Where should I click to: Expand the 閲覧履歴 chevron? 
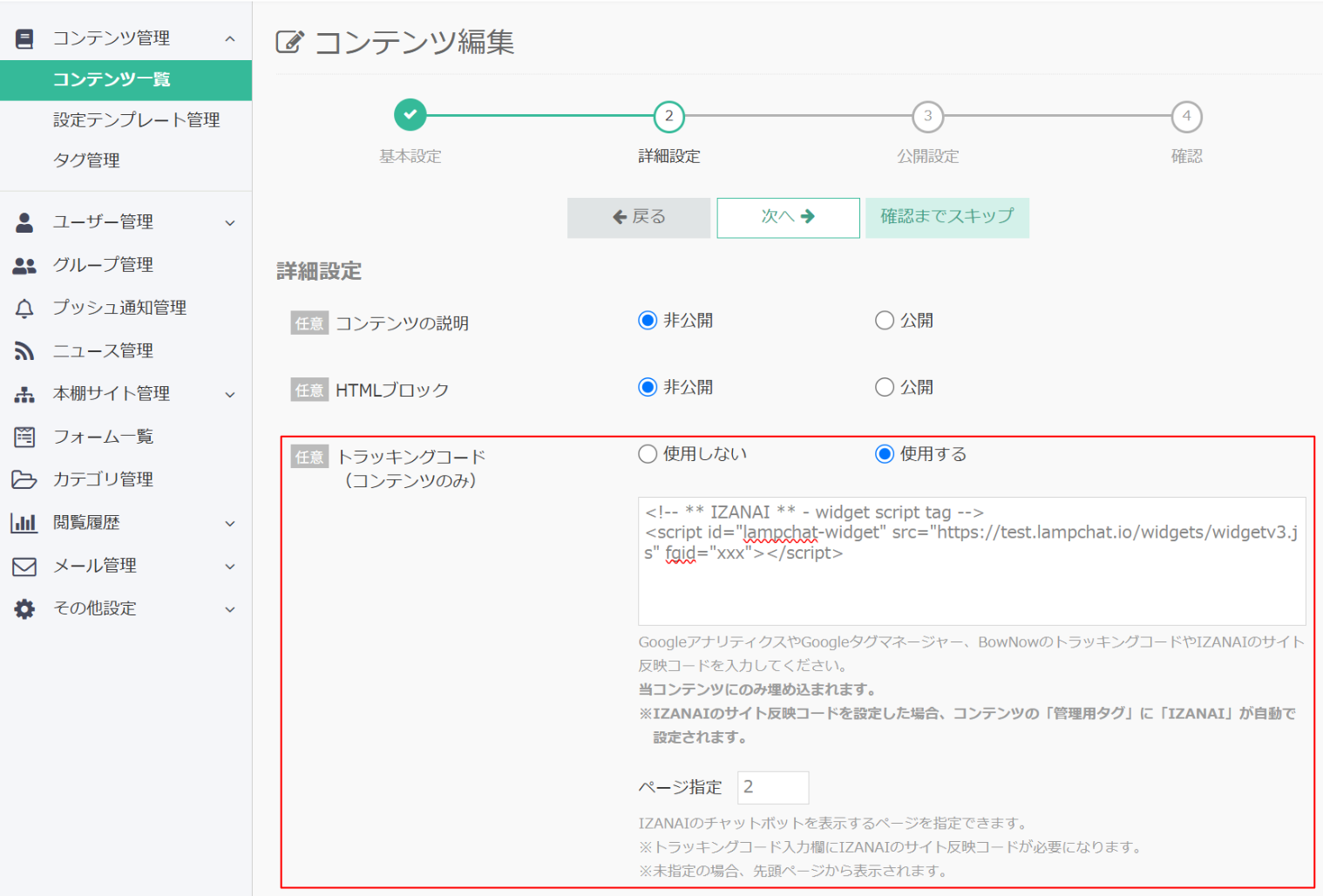(230, 524)
